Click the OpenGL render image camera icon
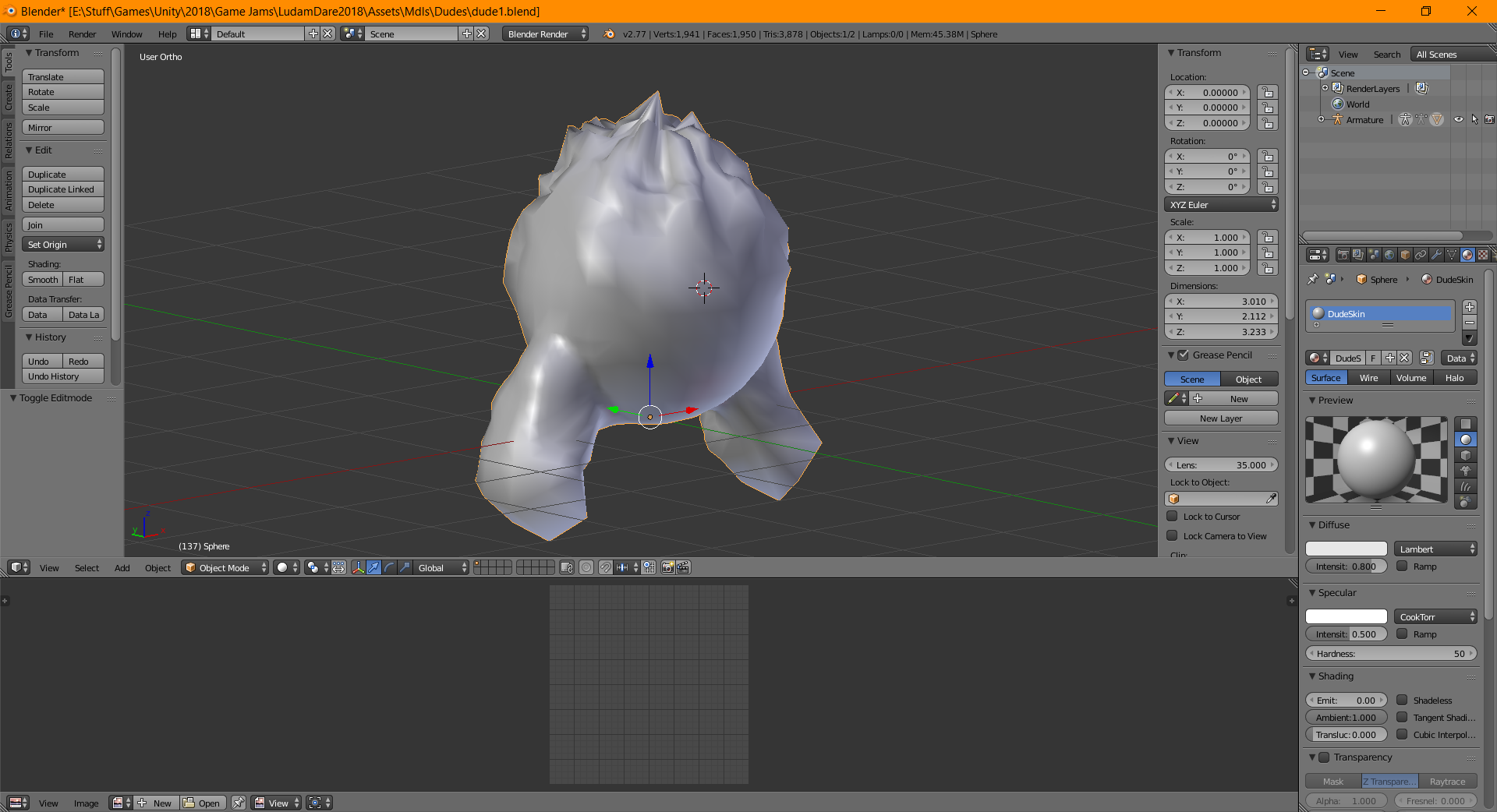Viewport: 1497px width, 812px height. (x=668, y=567)
